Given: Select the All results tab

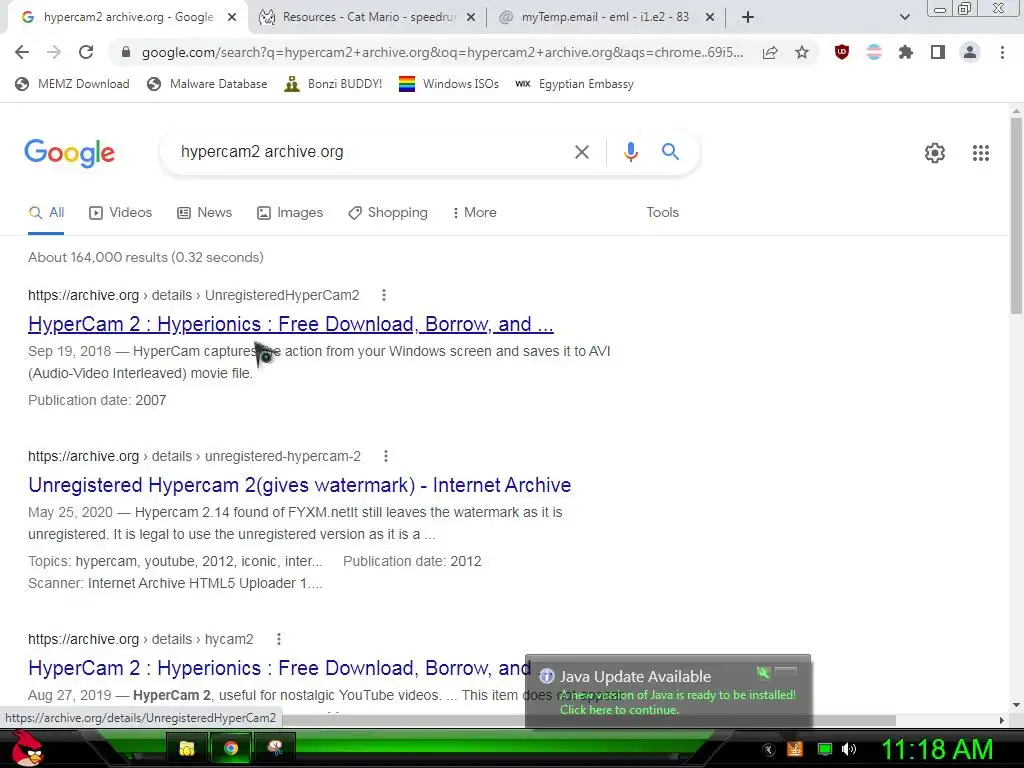Looking at the screenshot, I should 46,212.
